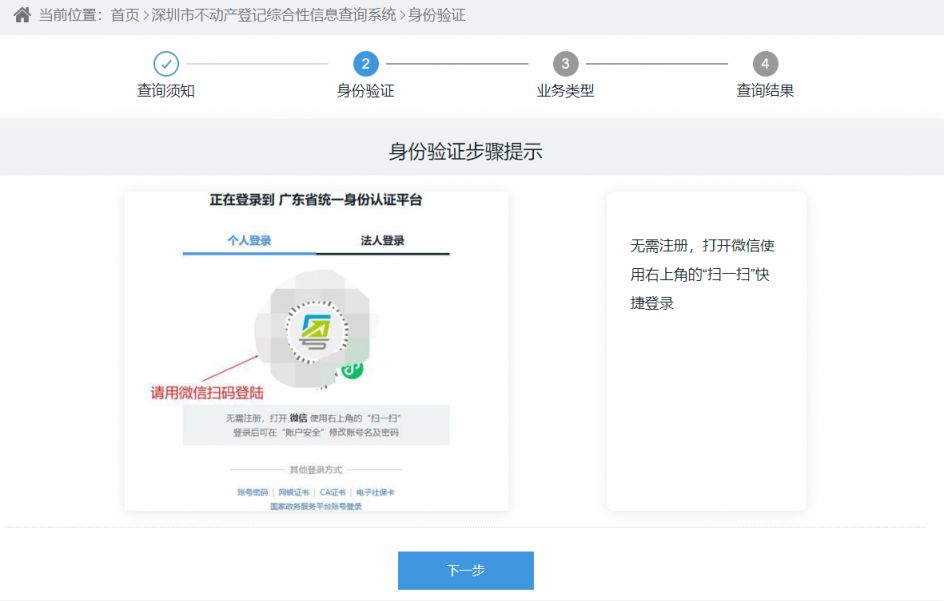944x601 pixels.
Task: Select the 身份验证 step label
Action: coord(365,90)
